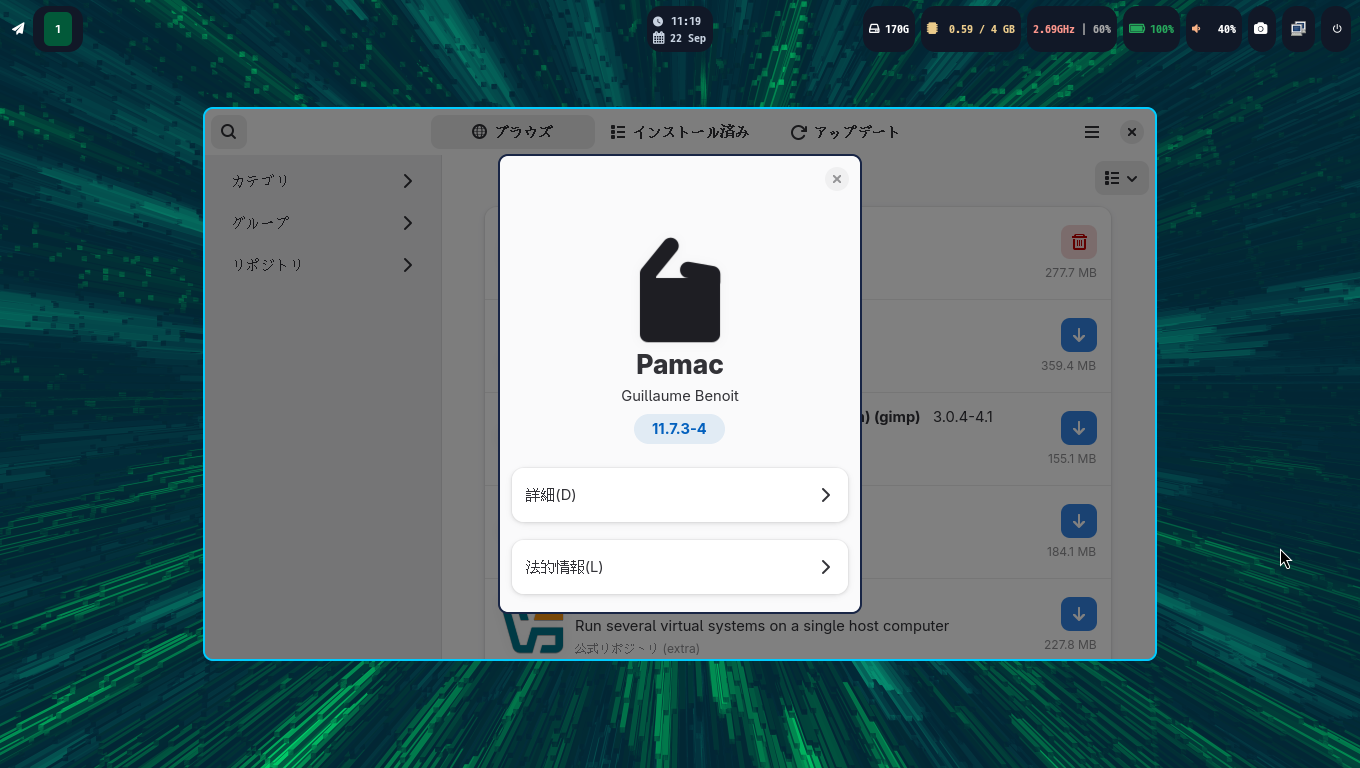This screenshot has width=1360, height=768.
Task: Click the CPU 2.69GHz indicator
Action: [1072, 29]
